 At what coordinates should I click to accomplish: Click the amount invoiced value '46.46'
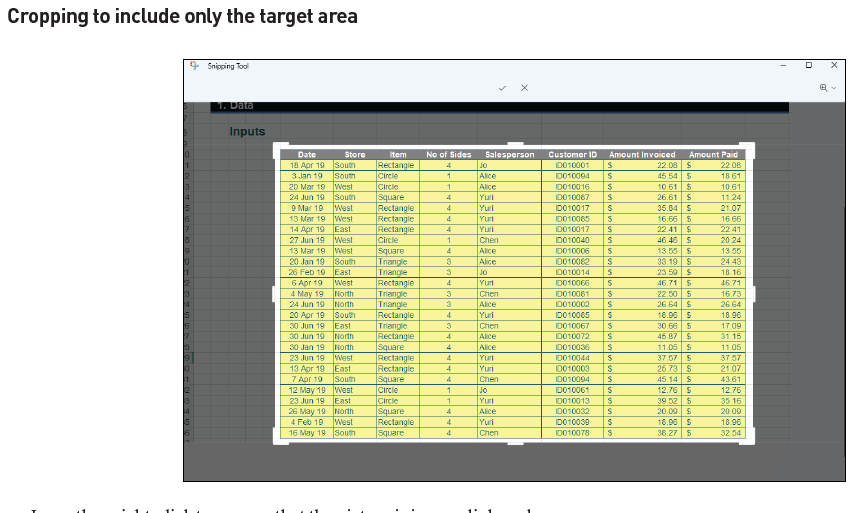point(667,240)
